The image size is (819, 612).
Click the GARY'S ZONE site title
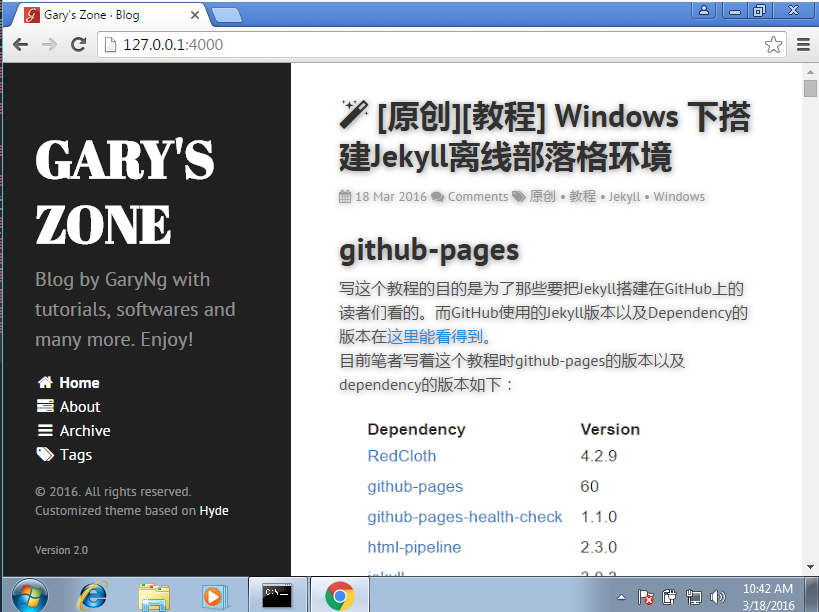click(x=125, y=192)
